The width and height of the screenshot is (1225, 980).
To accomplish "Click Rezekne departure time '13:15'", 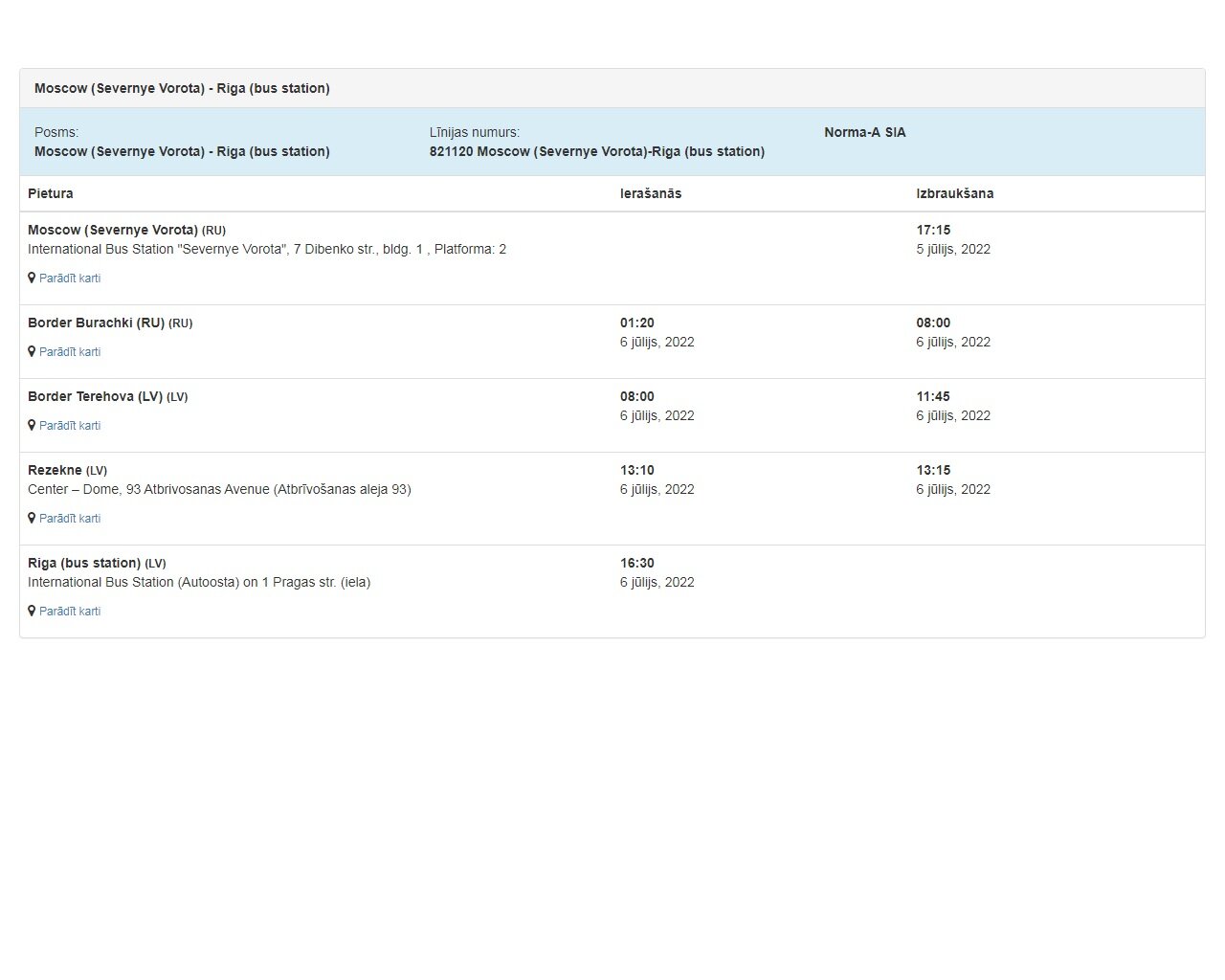I will coord(933,470).
